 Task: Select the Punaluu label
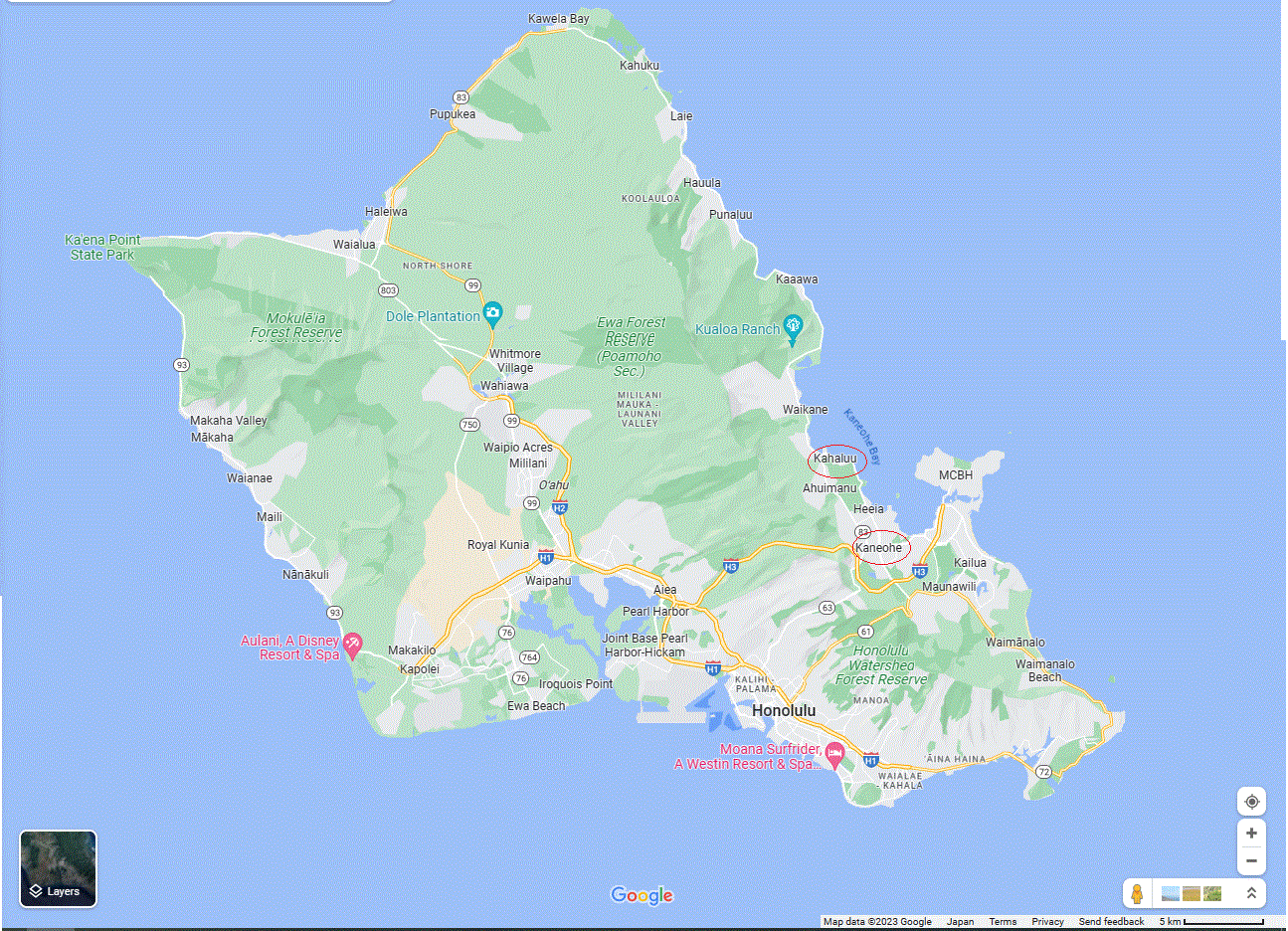pos(731,215)
